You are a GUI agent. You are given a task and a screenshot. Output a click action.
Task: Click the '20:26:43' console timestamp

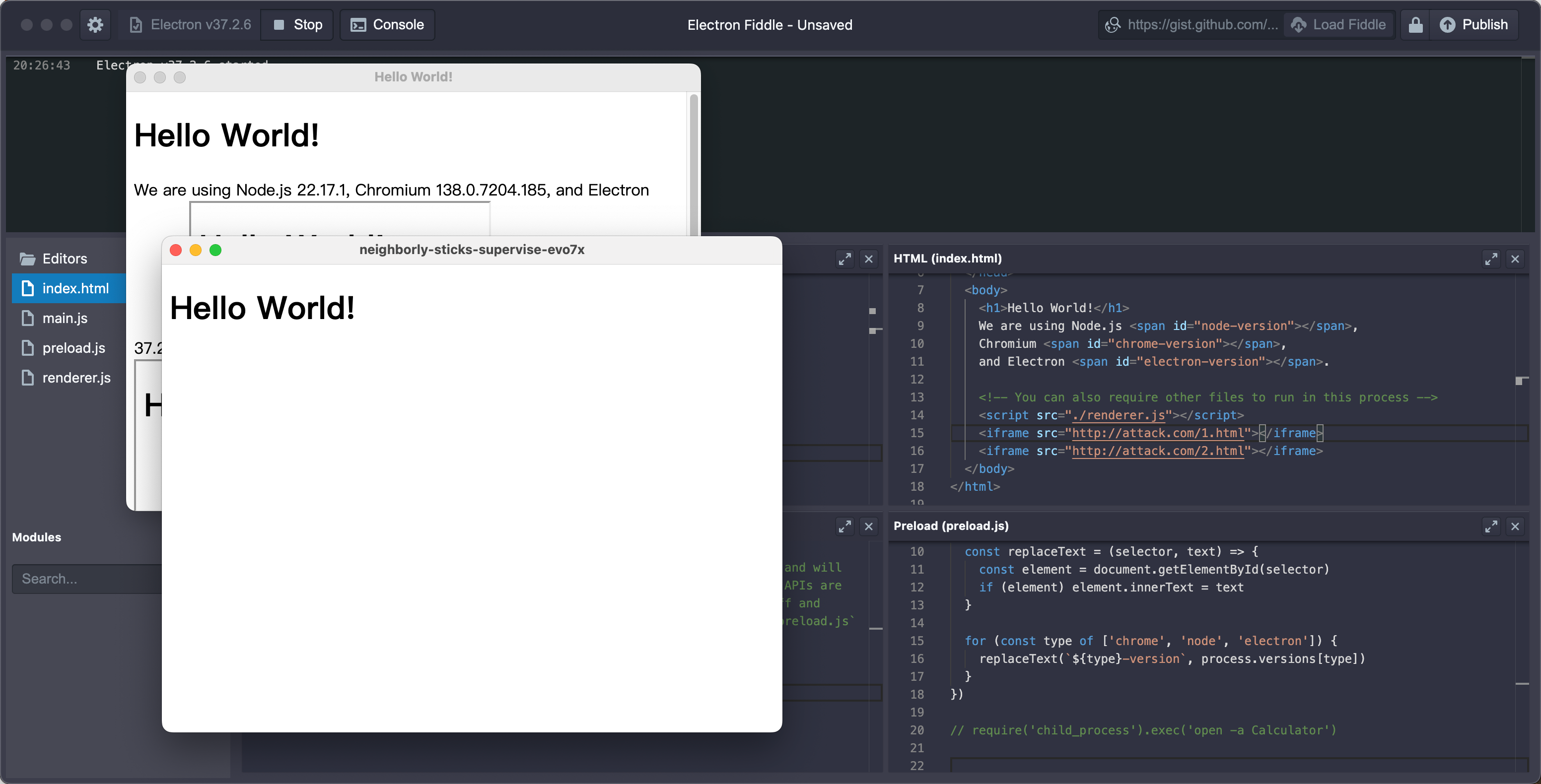42,65
